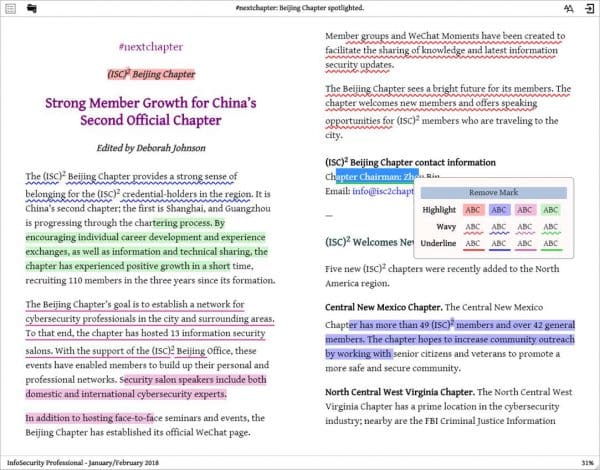Apply the pink highlight swatch

525,210
